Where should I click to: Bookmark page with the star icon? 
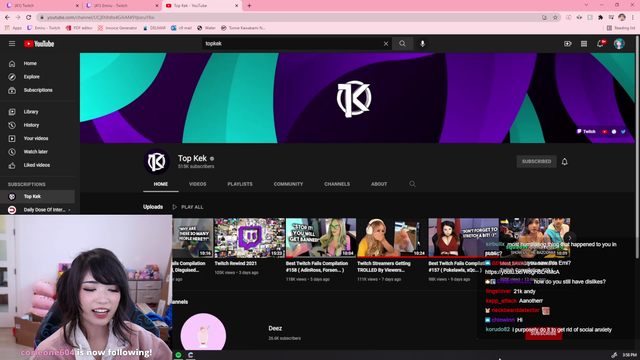click(x=555, y=18)
